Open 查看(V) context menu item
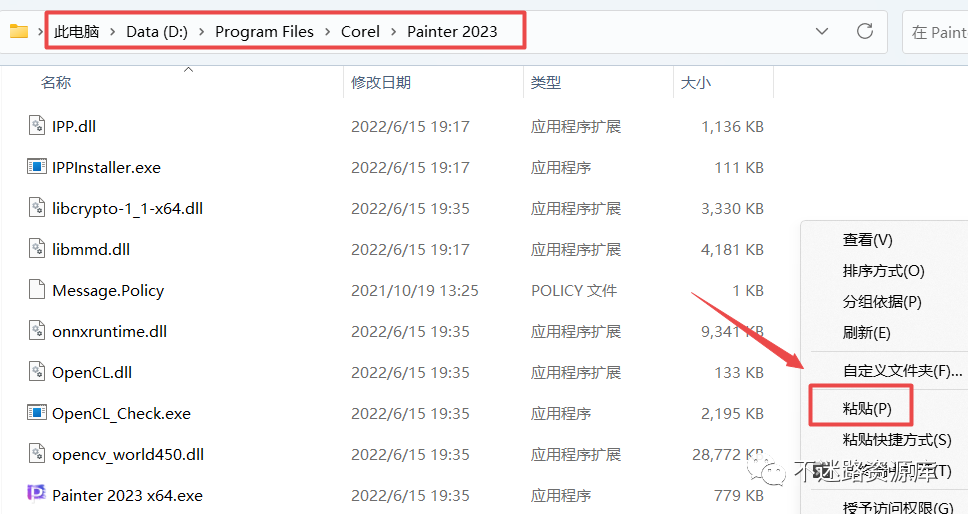Screen dimensions: 968x514 point(867,239)
